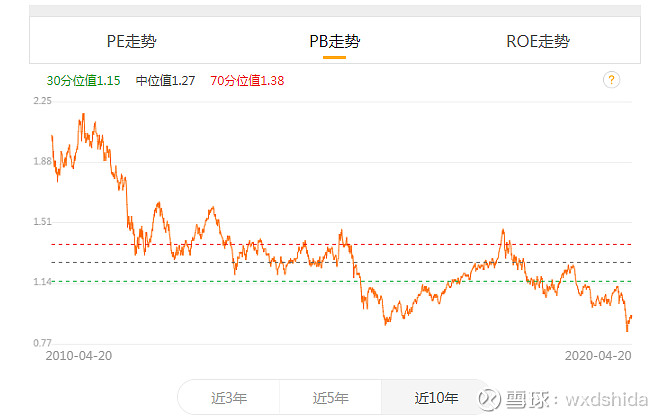
Task: Select the 近5年 time range
Action: point(330,398)
